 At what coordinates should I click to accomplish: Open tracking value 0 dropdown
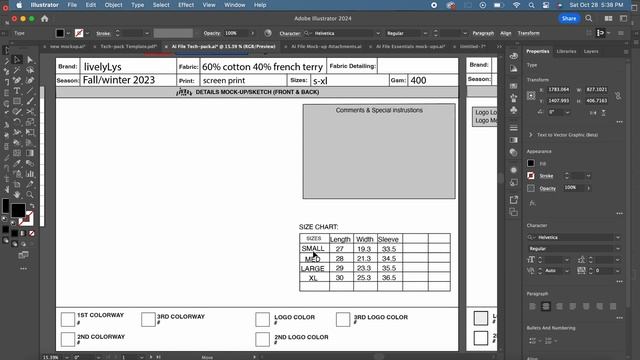pos(618,271)
